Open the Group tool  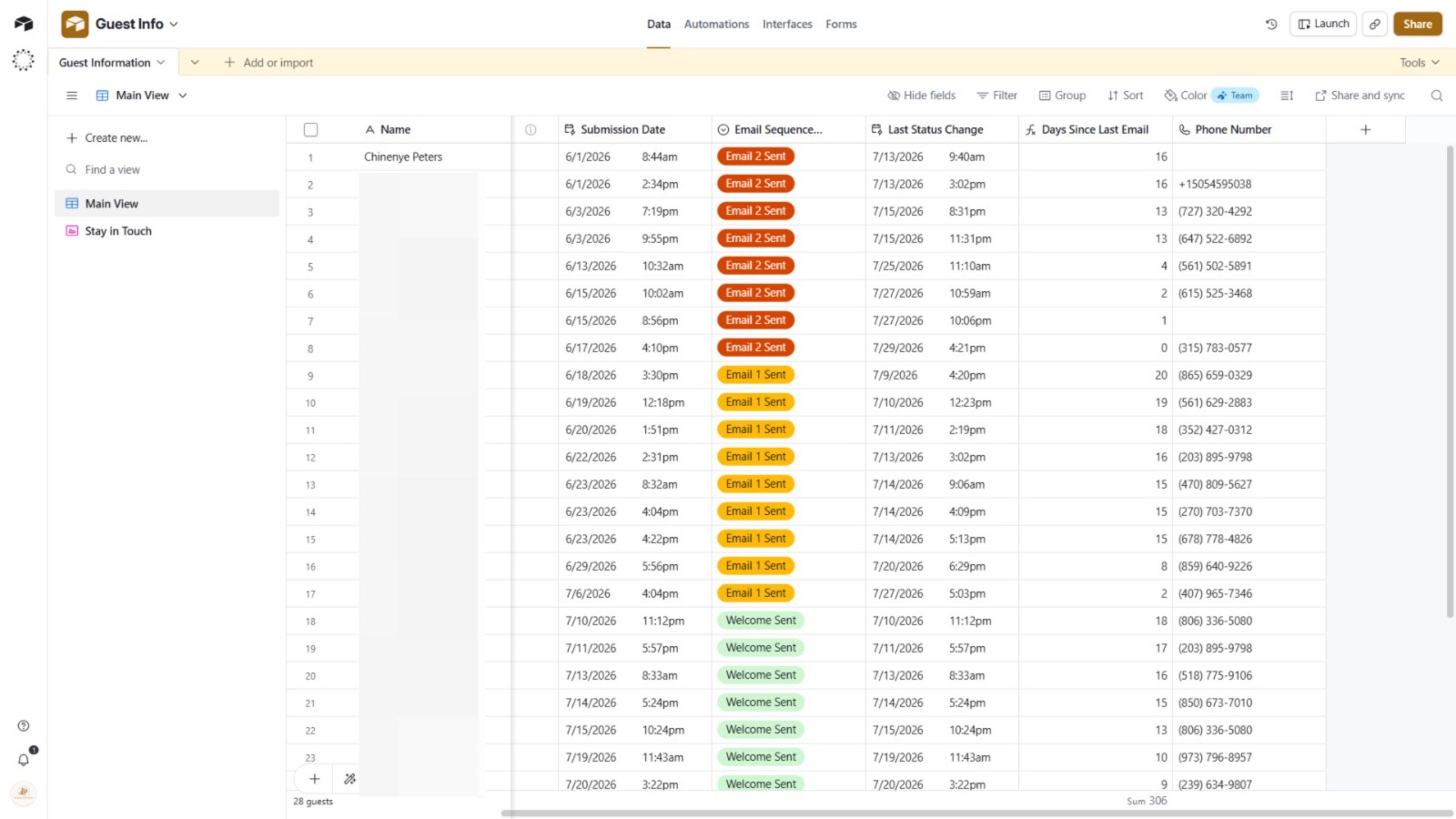coord(1062,96)
